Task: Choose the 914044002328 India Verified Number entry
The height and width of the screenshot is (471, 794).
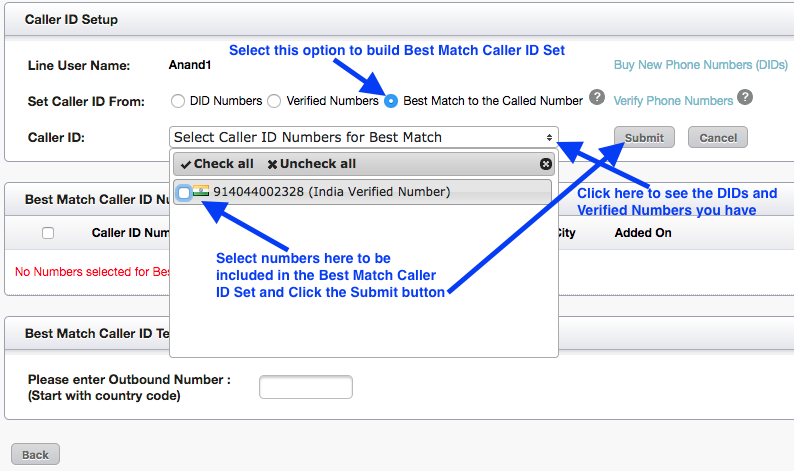Action: [x=331, y=192]
